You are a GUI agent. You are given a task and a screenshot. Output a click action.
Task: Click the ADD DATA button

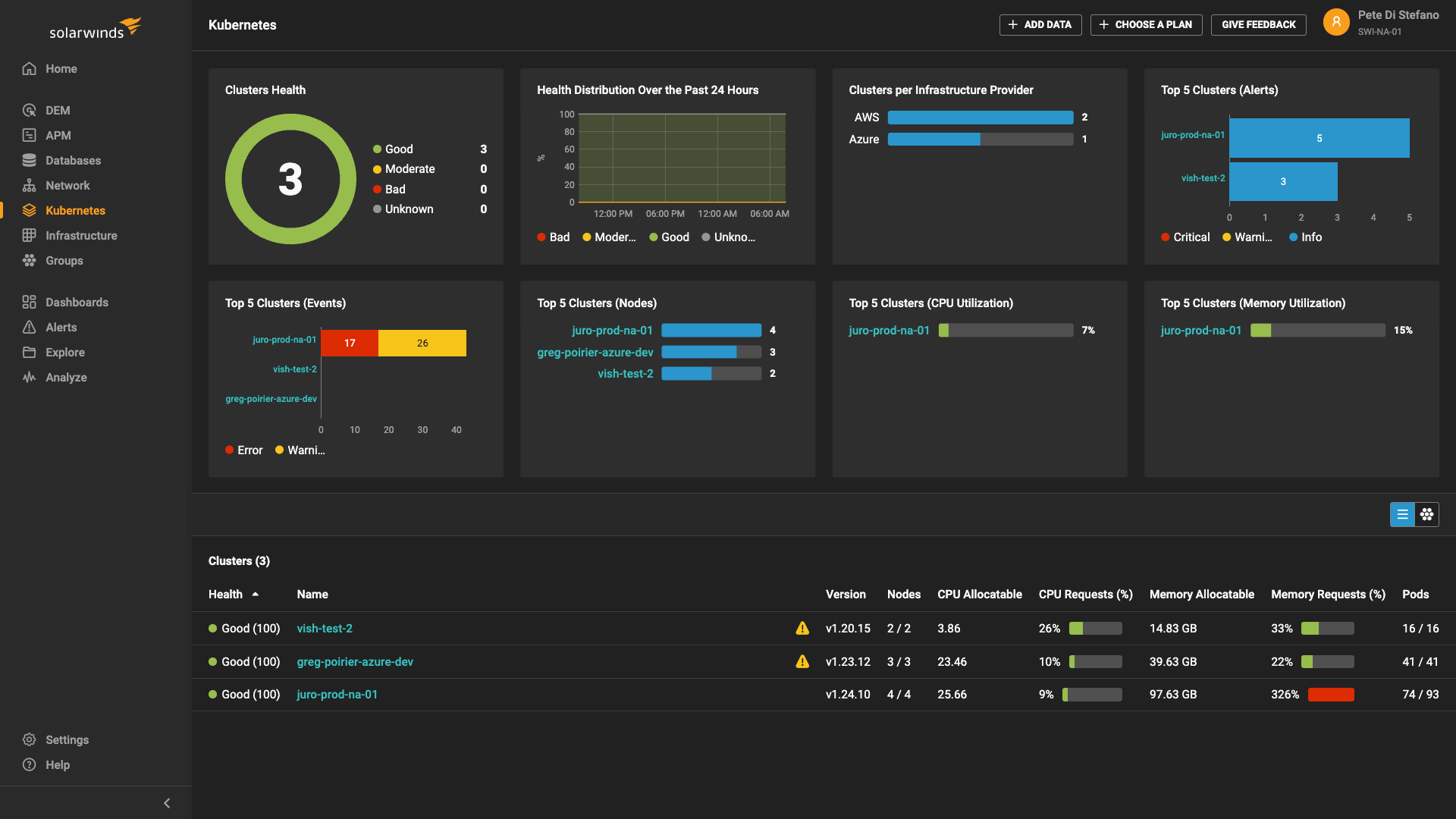coord(1040,24)
